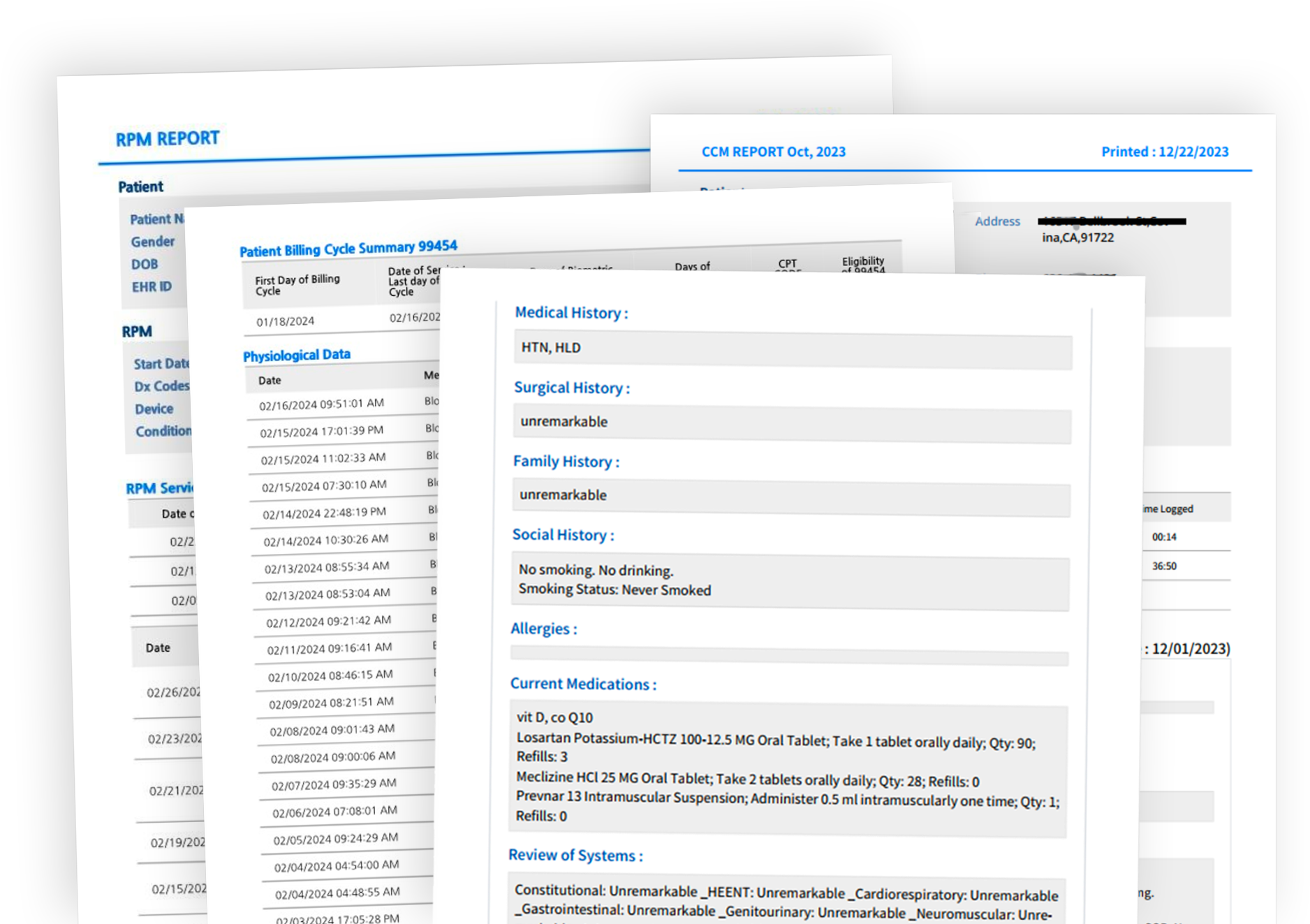The height and width of the screenshot is (924, 1310).
Task: Click the 36:50 time logged value
Action: (x=1164, y=566)
